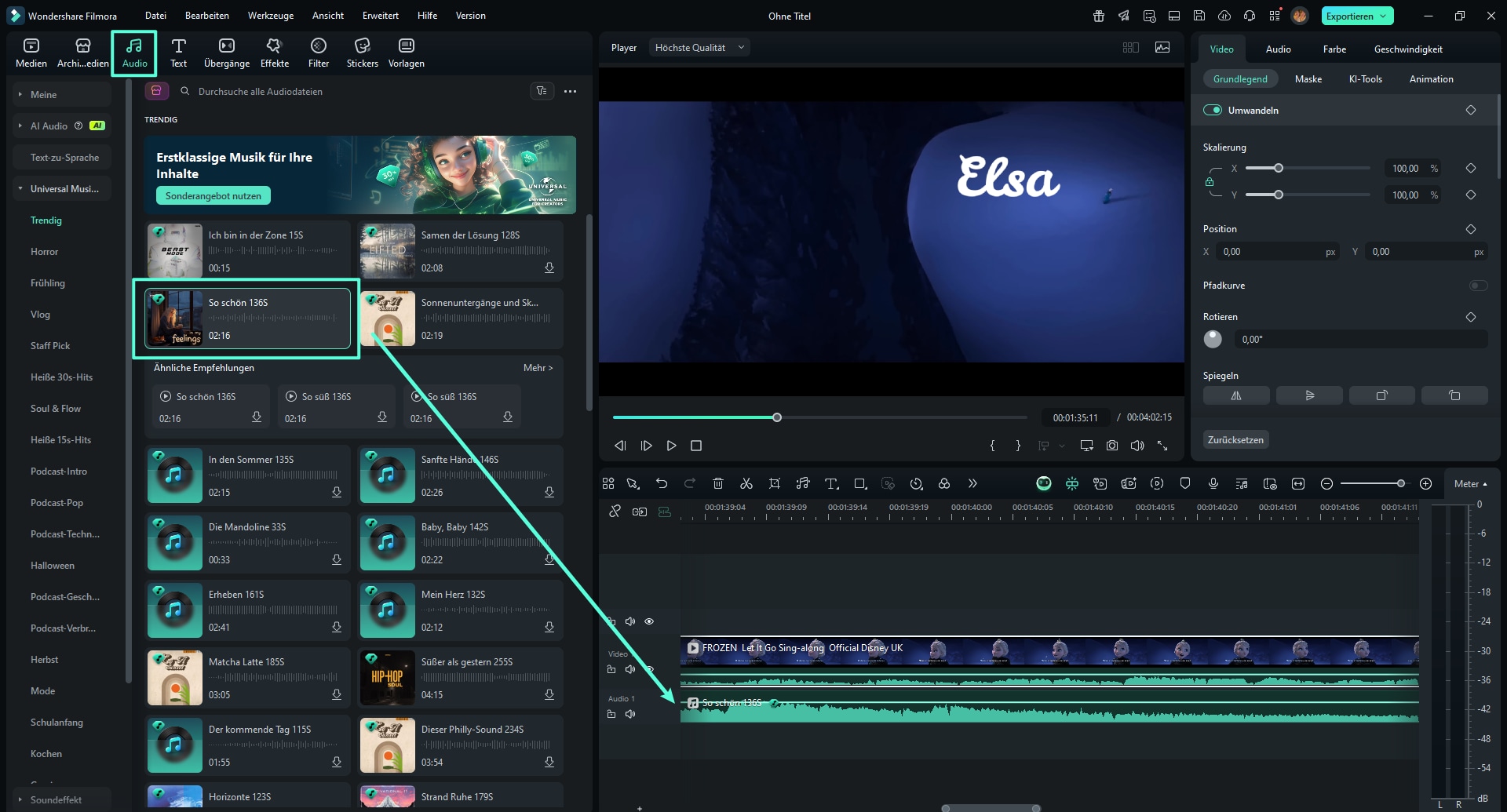Switch to the Farbe tab
1507x812 pixels.
1334,49
